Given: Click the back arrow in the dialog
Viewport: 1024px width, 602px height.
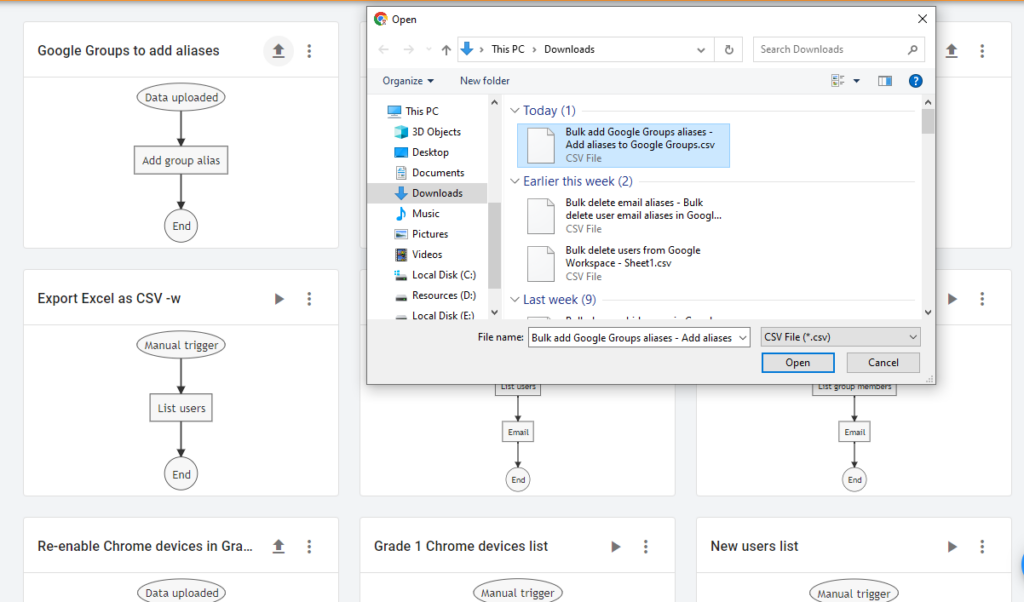Looking at the screenshot, I should 382,48.
